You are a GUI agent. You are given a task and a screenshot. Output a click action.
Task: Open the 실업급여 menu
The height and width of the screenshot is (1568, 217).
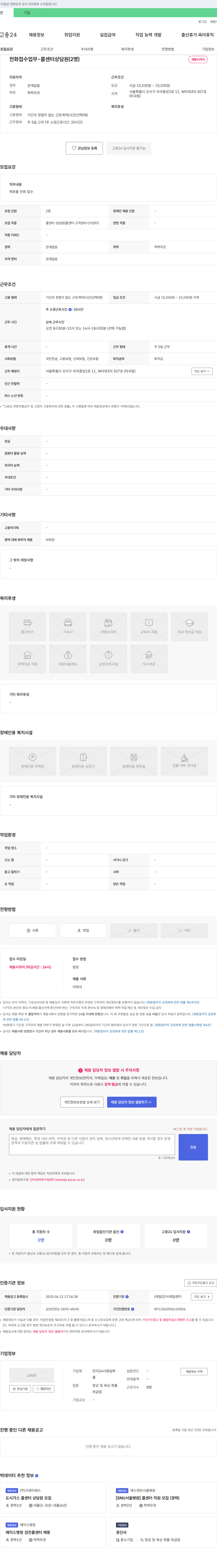click(108, 35)
